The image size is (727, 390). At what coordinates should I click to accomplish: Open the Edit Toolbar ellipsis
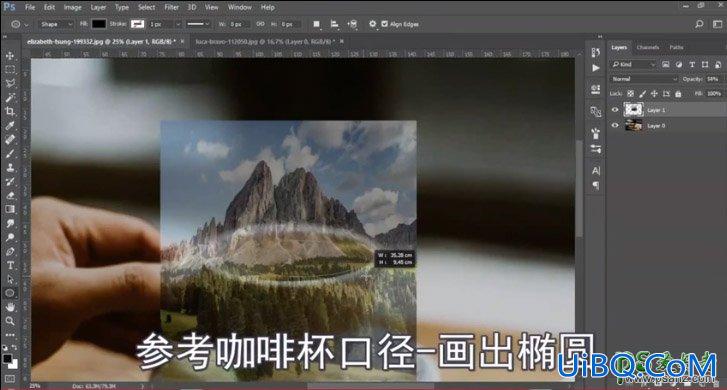coord(10,334)
